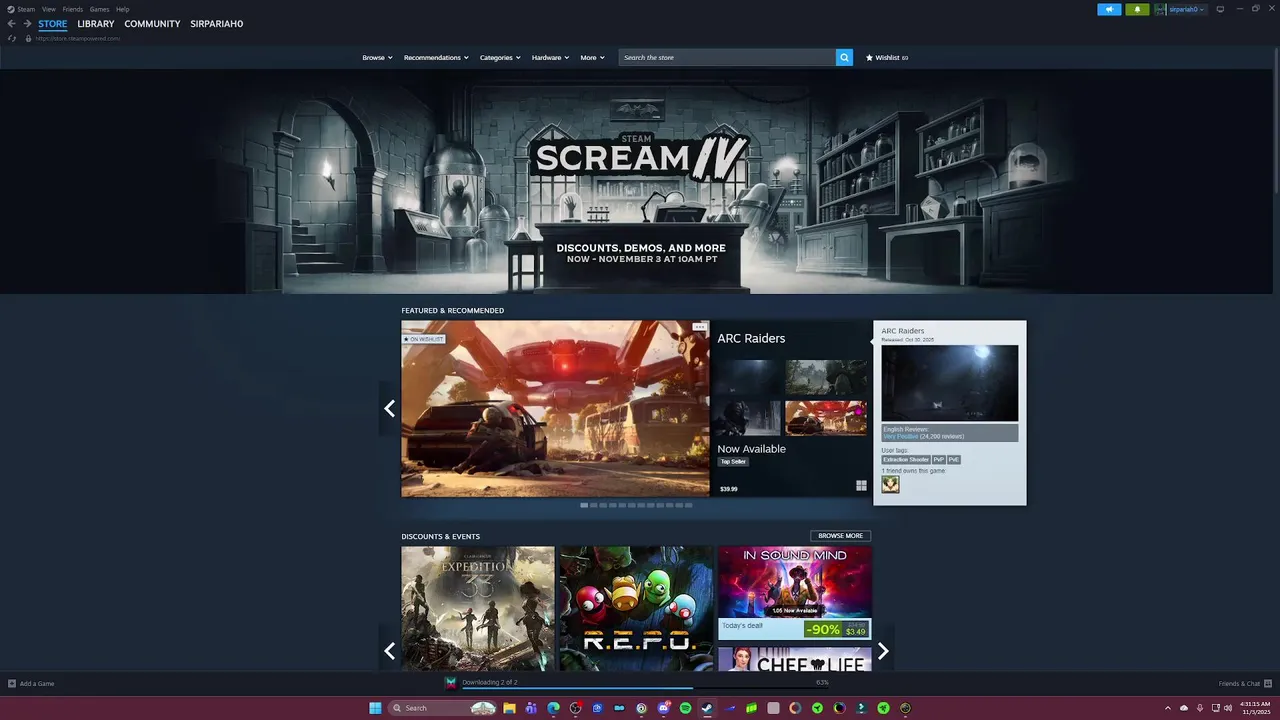Click the OneDrive cloud tray icon

pyautogui.click(x=1183, y=708)
